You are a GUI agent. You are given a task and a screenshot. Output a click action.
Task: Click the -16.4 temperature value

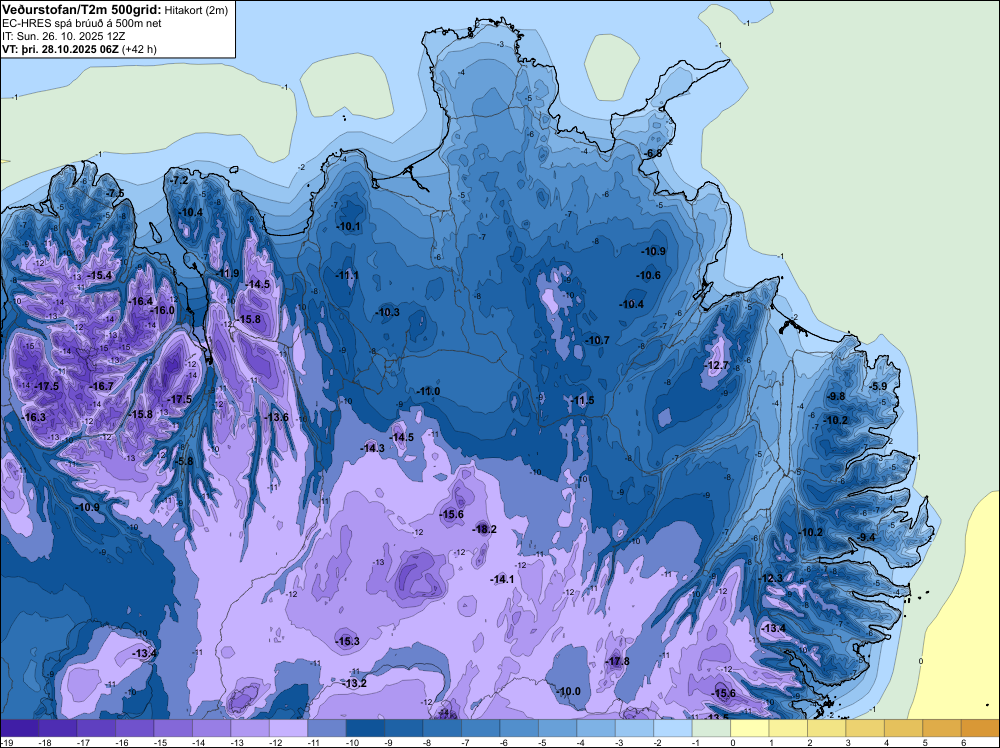point(140,301)
